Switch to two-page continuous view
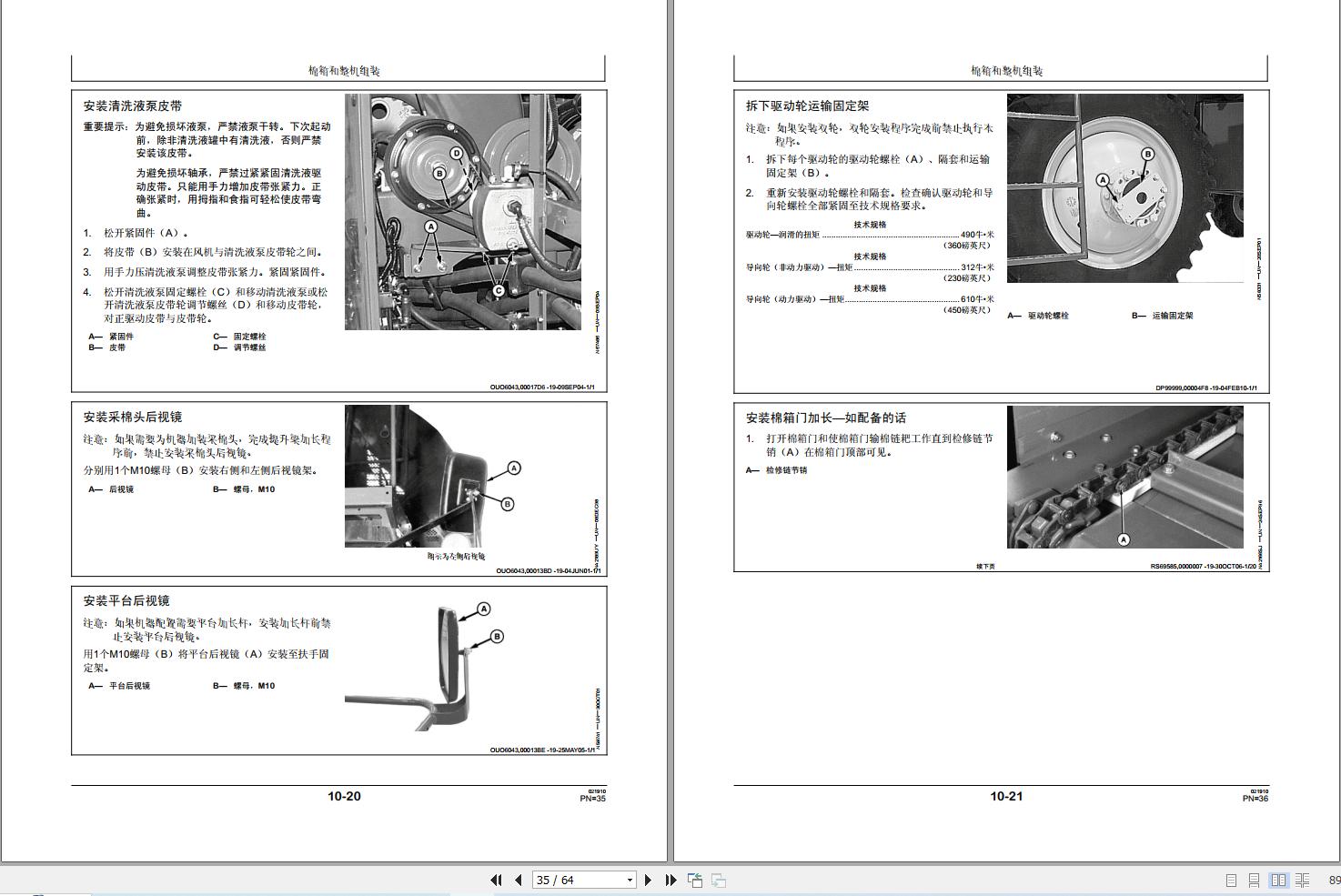 (x=1303, y=880)
